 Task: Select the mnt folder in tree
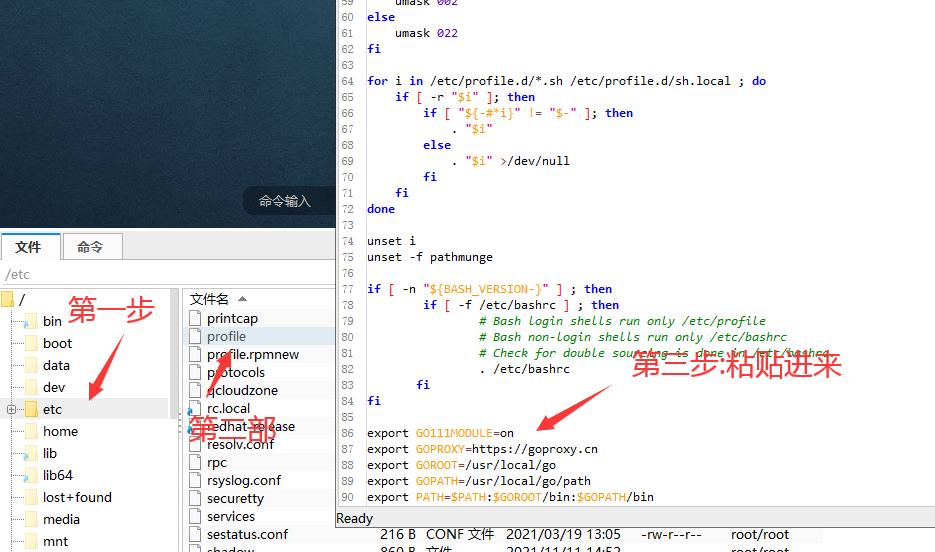[55, 542]
